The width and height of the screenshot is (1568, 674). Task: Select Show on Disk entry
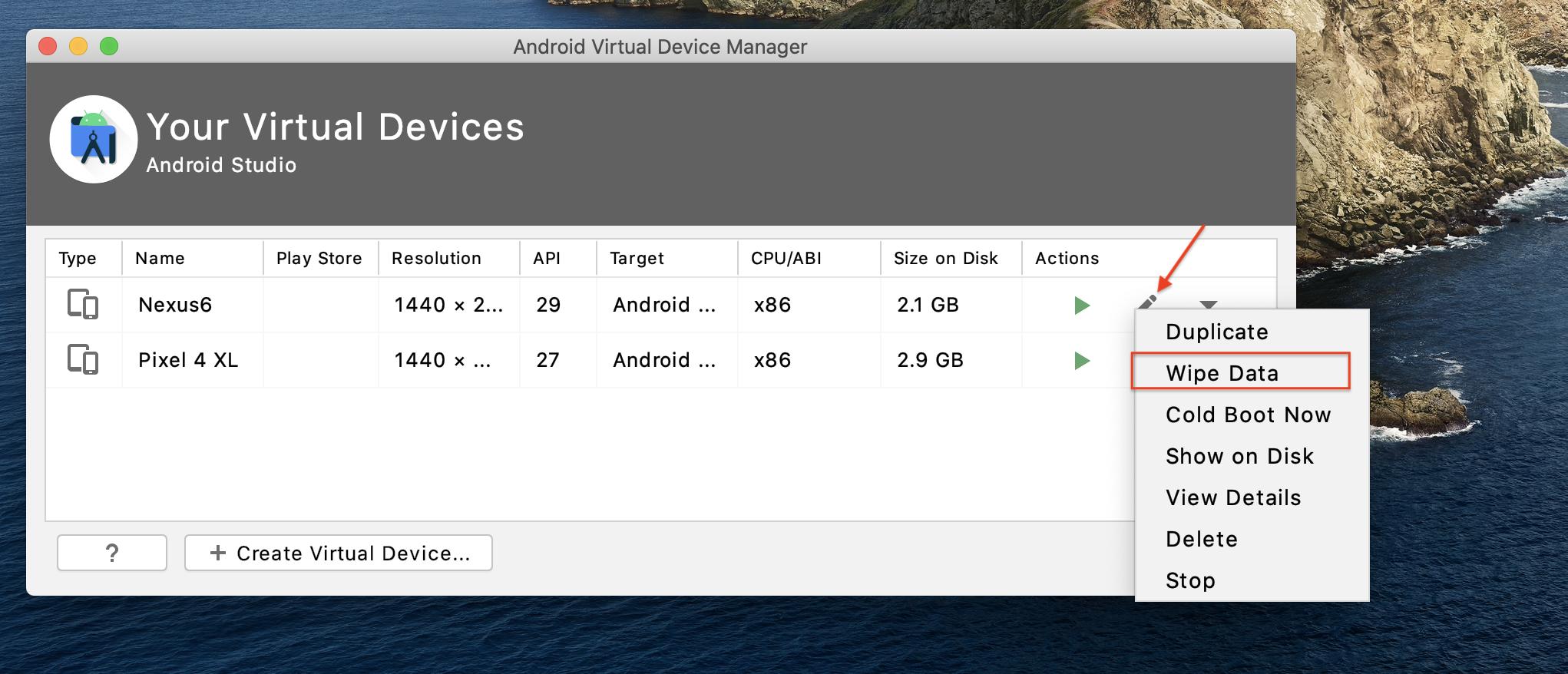point(1239,456)
